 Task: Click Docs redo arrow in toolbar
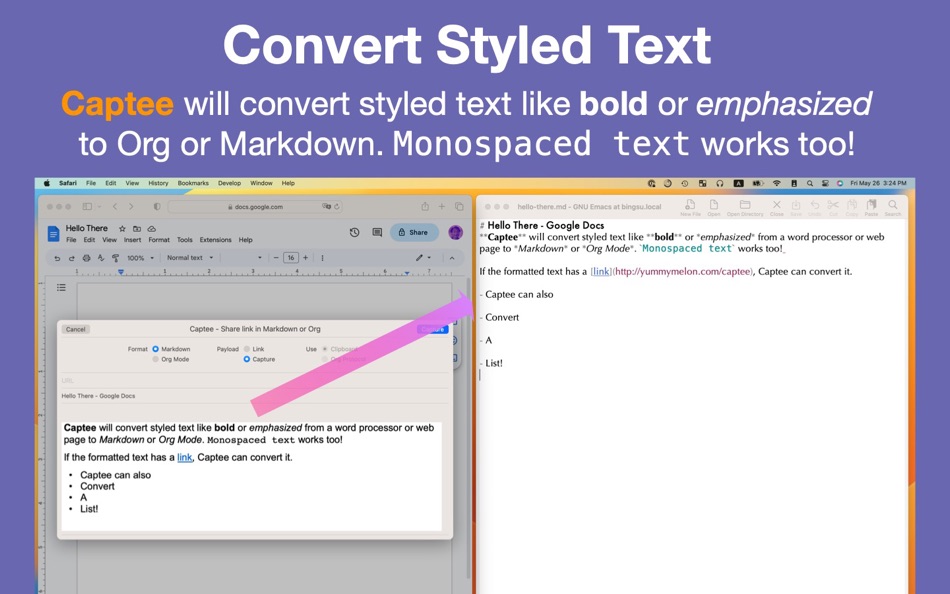[x=71, y=258]
